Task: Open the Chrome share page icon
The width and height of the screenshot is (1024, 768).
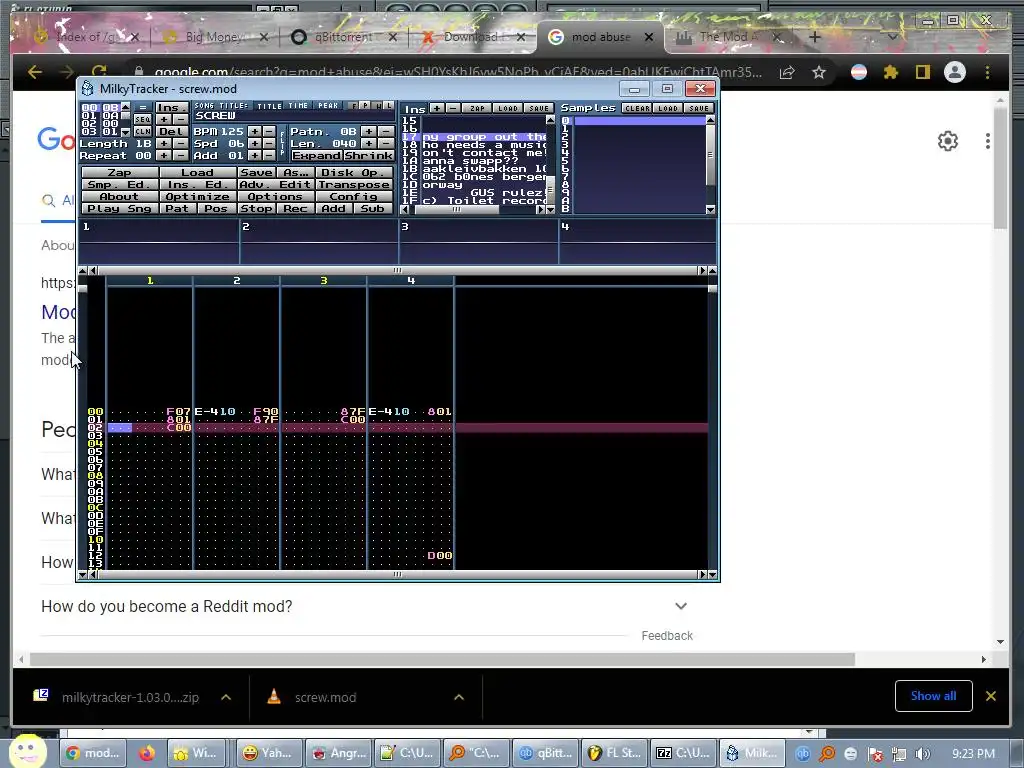Action: point(787,72)
